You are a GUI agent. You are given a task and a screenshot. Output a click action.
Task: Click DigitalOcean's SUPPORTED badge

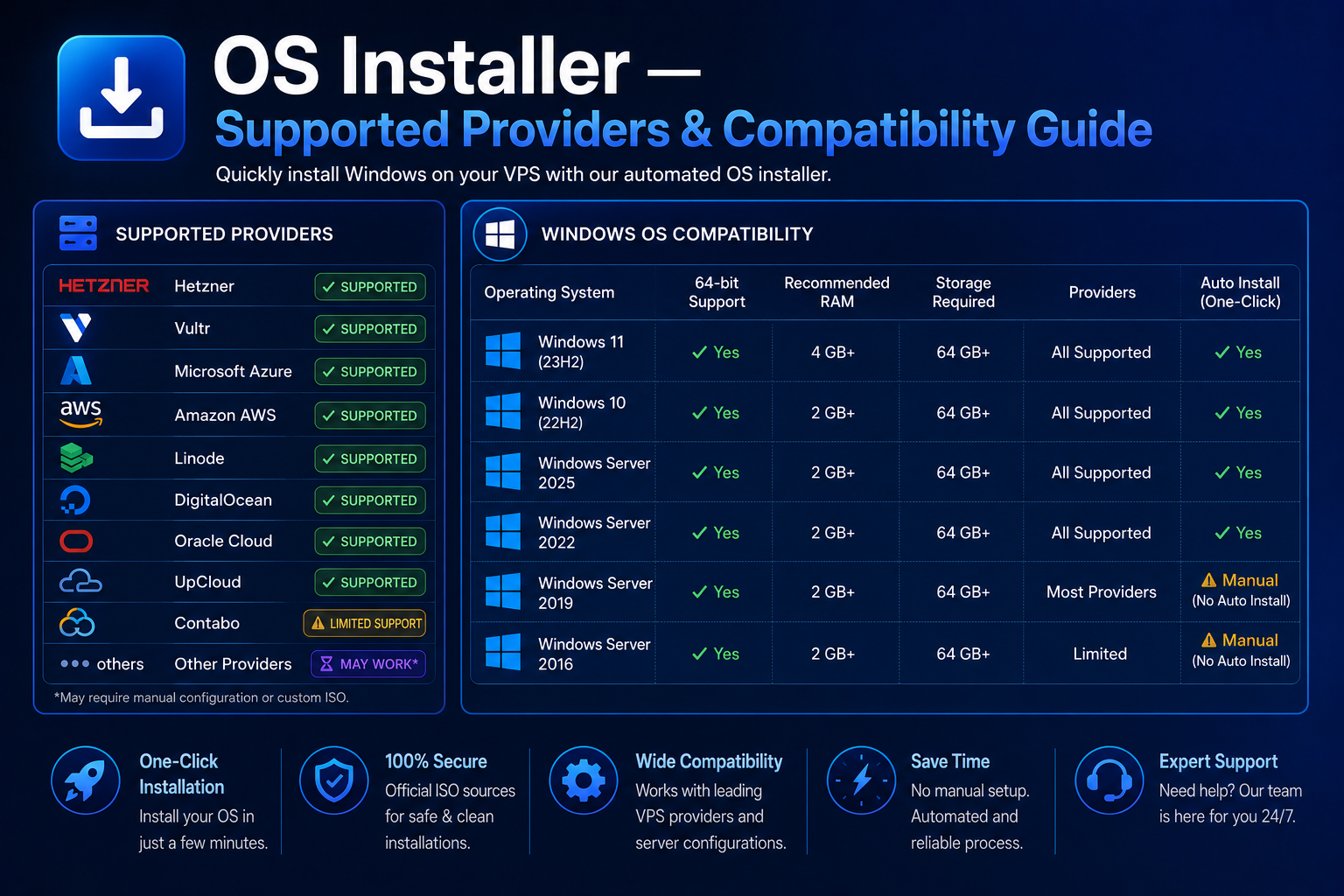tap(370, 500)
